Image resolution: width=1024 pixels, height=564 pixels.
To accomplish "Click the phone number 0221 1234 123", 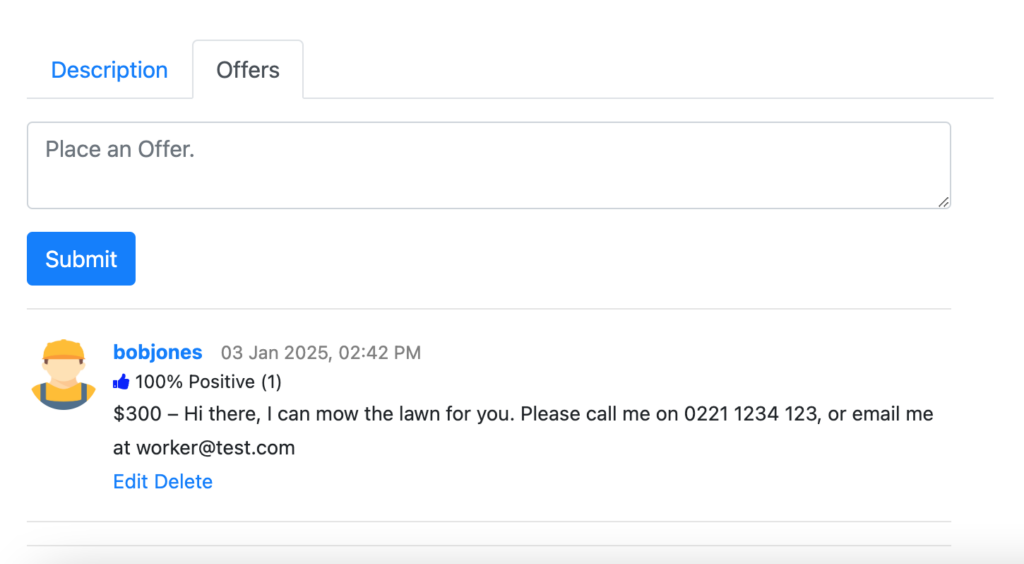I will click(750, 414).
